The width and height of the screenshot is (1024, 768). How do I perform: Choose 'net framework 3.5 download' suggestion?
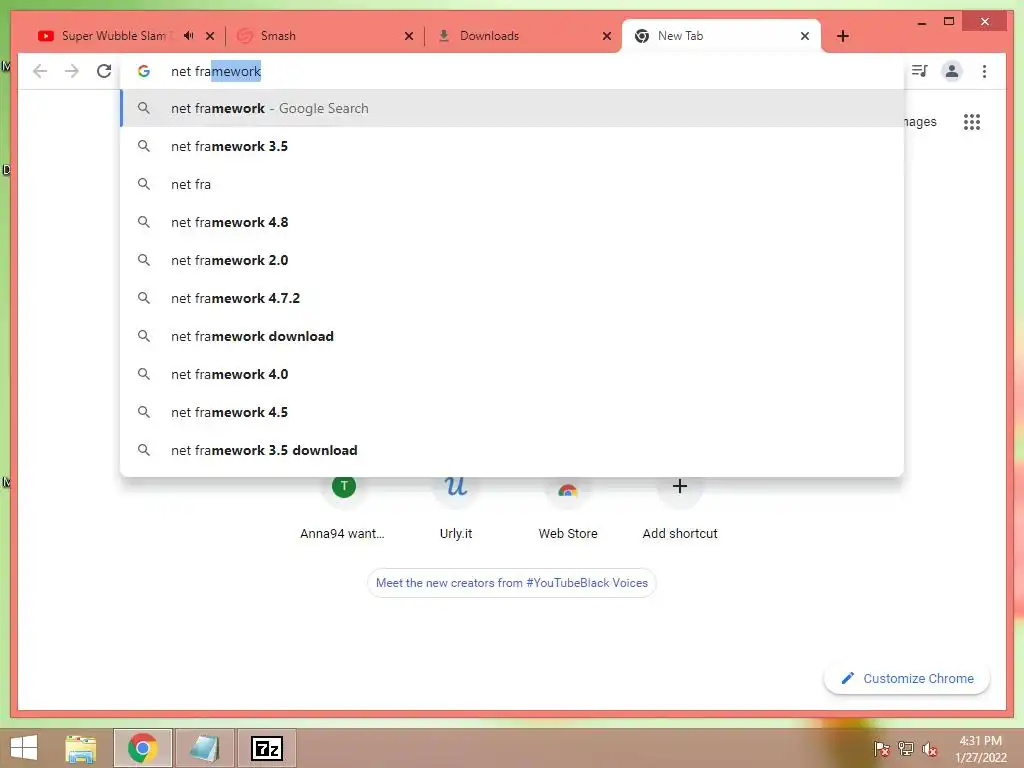[513, 450]
